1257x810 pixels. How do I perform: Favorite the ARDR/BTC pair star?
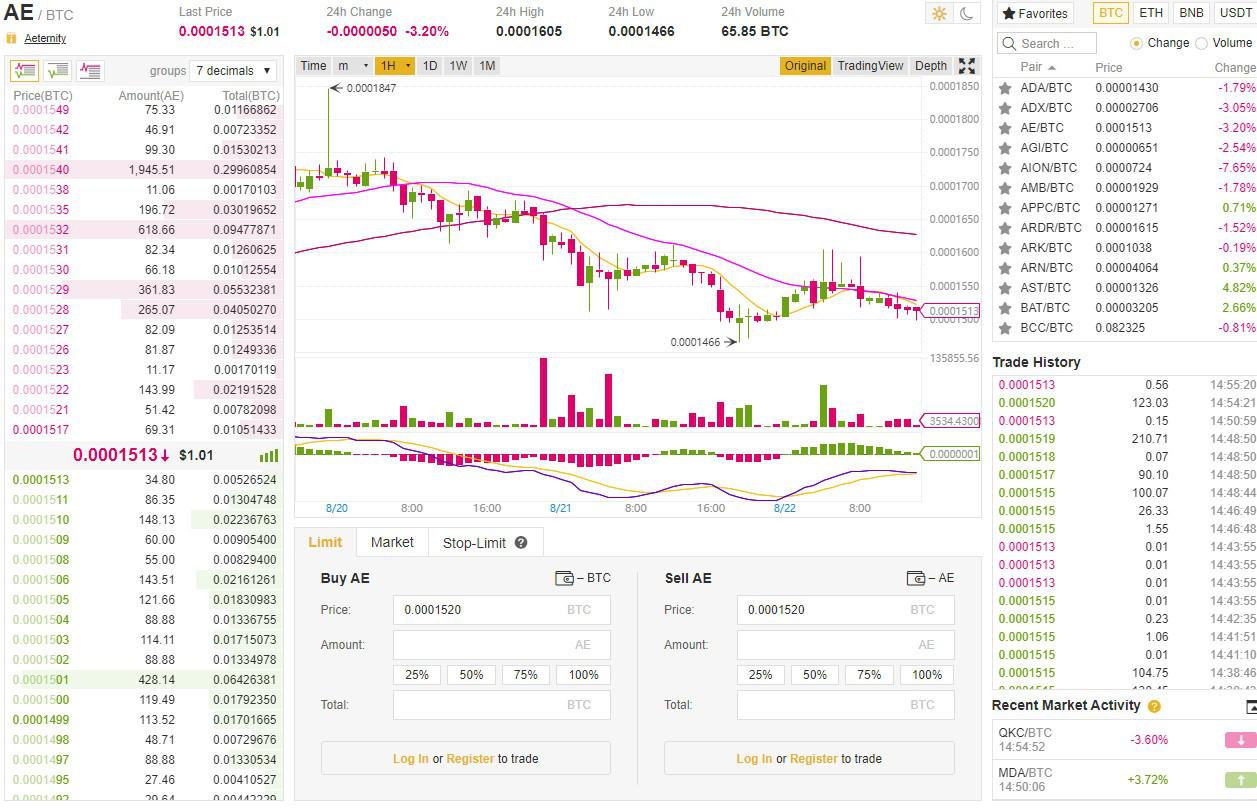pyautogui.click(x=1005, y=228)
